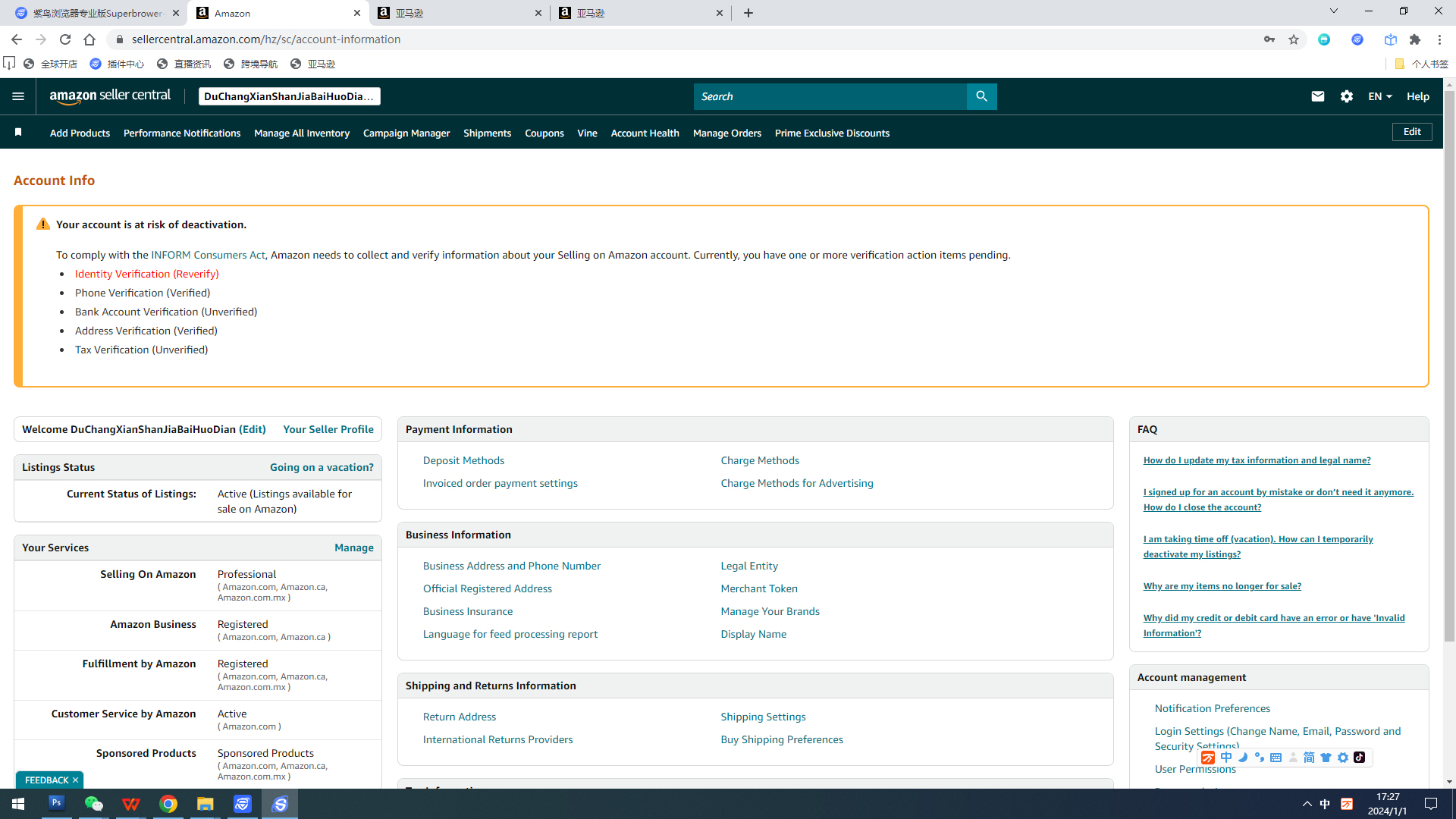
Task: Click the Edit link beside welcome name
Action: pyautogui.click(x=253, y=429)
